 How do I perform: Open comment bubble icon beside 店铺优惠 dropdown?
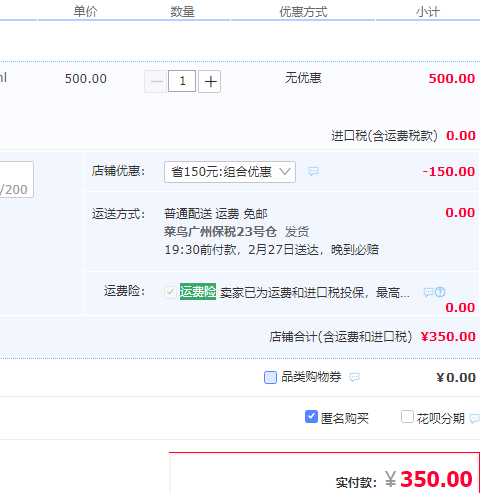(313, 171)
